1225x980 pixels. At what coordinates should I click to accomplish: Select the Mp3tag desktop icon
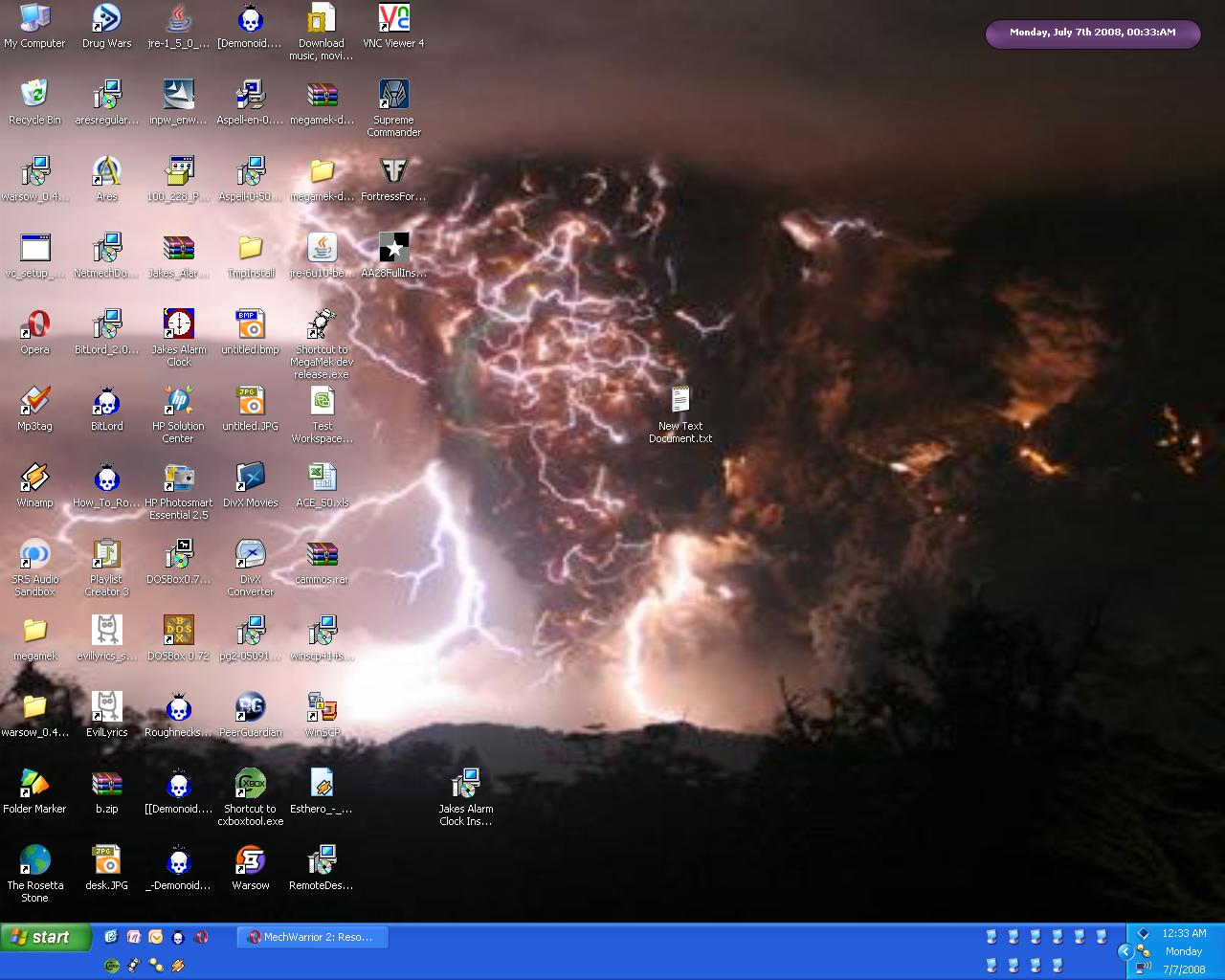pos(34,402)
